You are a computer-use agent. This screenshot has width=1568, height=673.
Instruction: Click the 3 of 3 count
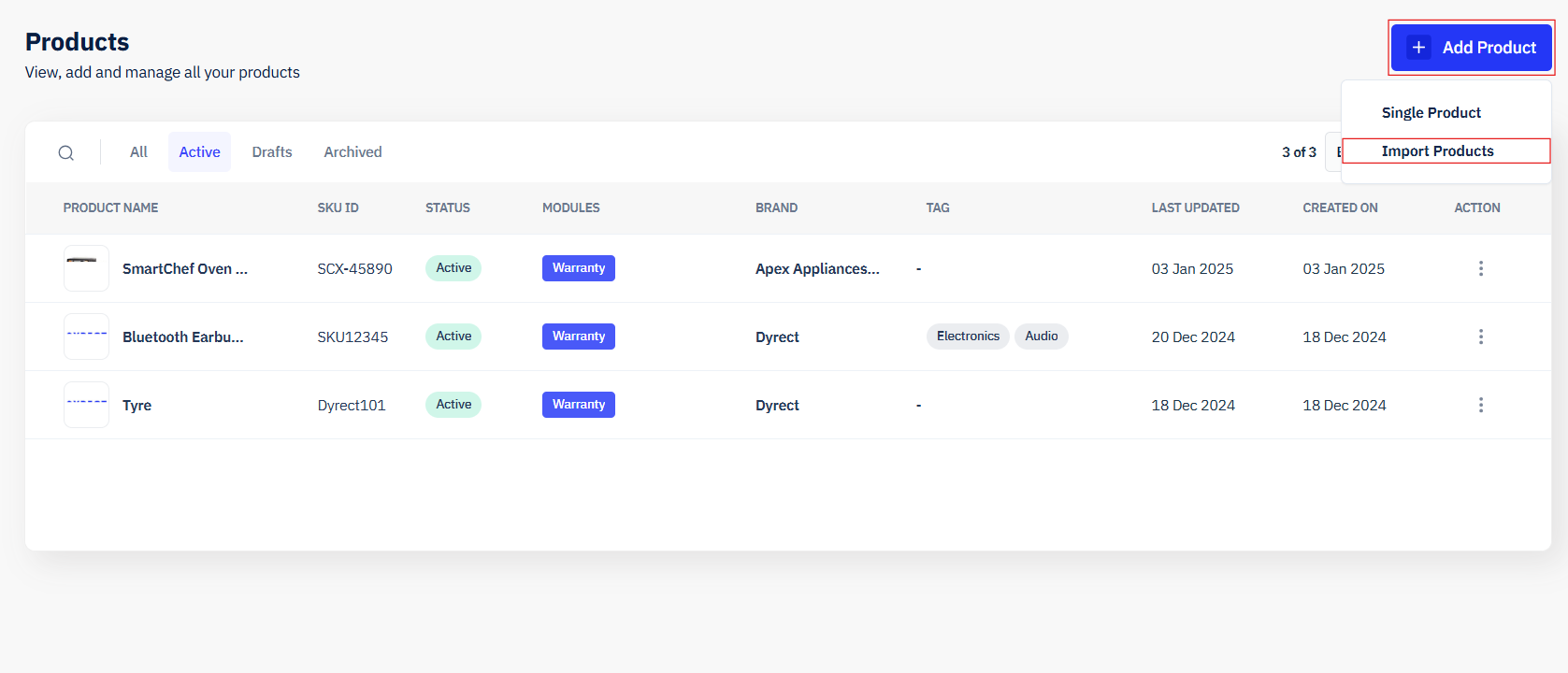click(x=1299, y=152)
